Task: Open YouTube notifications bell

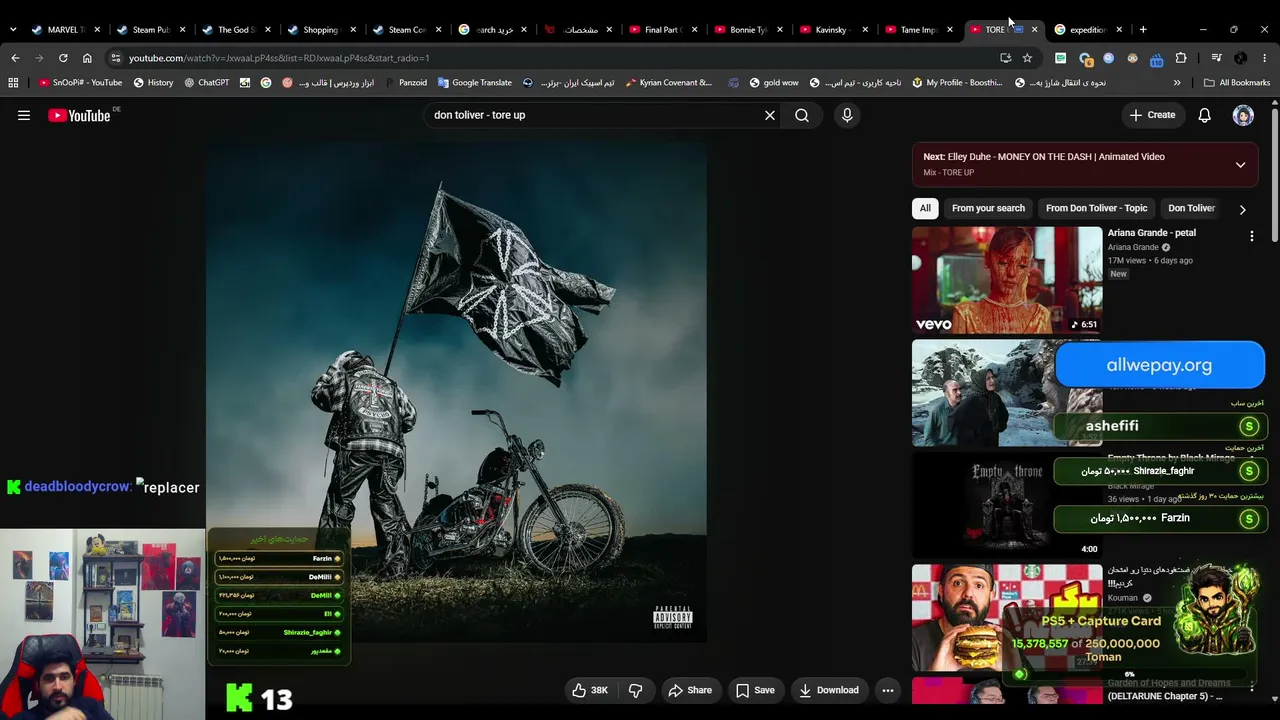Action: (x=1205, y=115)
